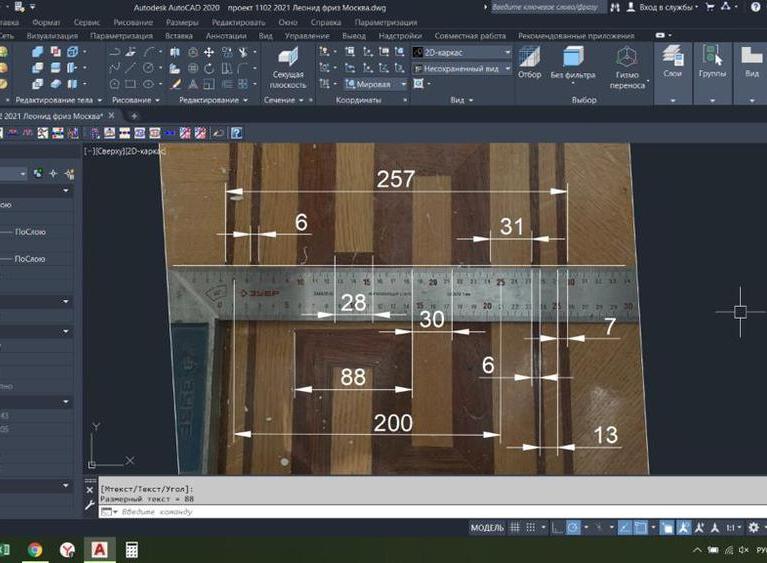The image size is (767, 563).
Task: Toggle ortho mode in the status bar
Action: (556, 527)
